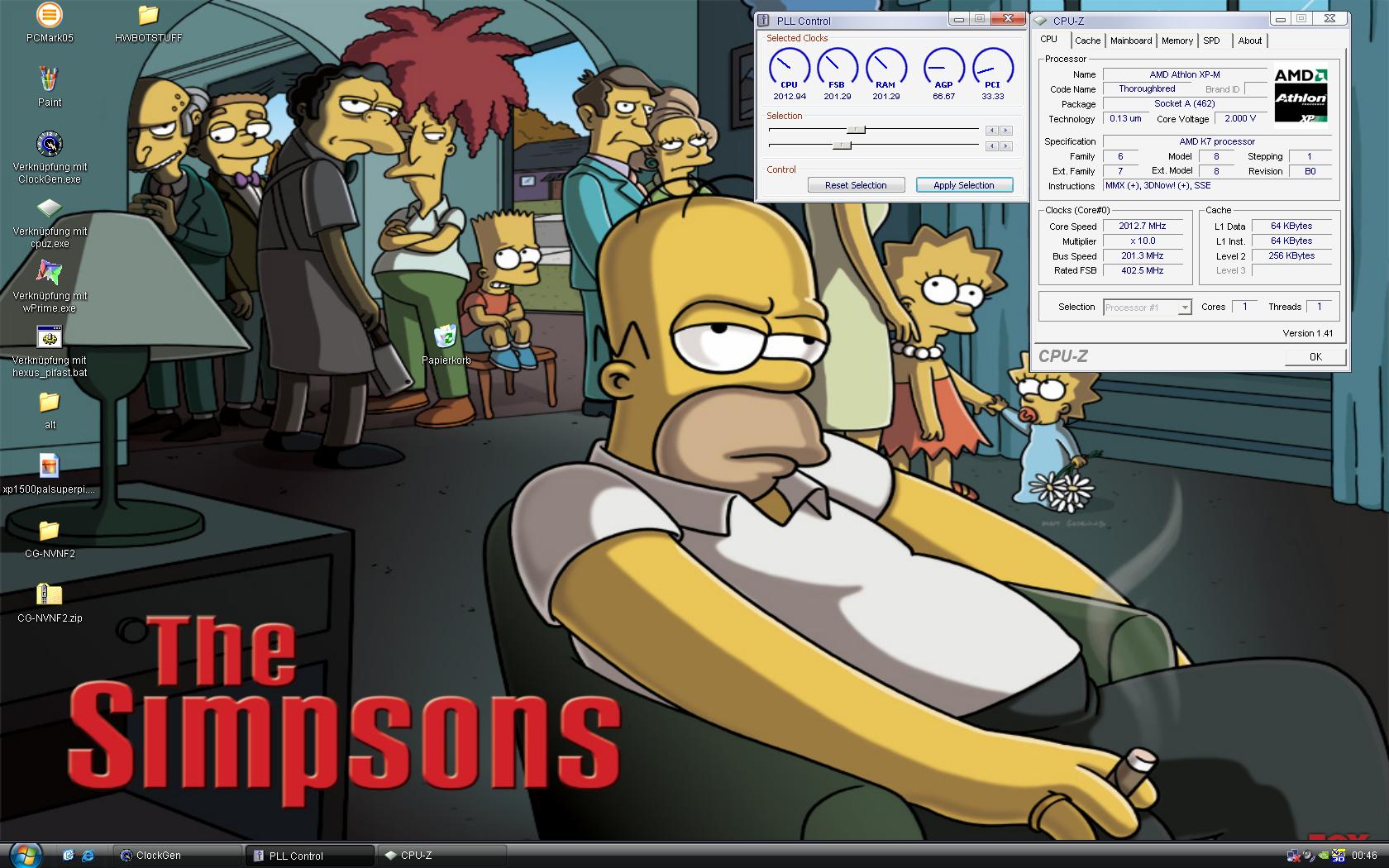The width and height of the screenshot is (1389, 868).
Task: Click the Technology 0.13 um value
Action: click(x=1125, y=118)
